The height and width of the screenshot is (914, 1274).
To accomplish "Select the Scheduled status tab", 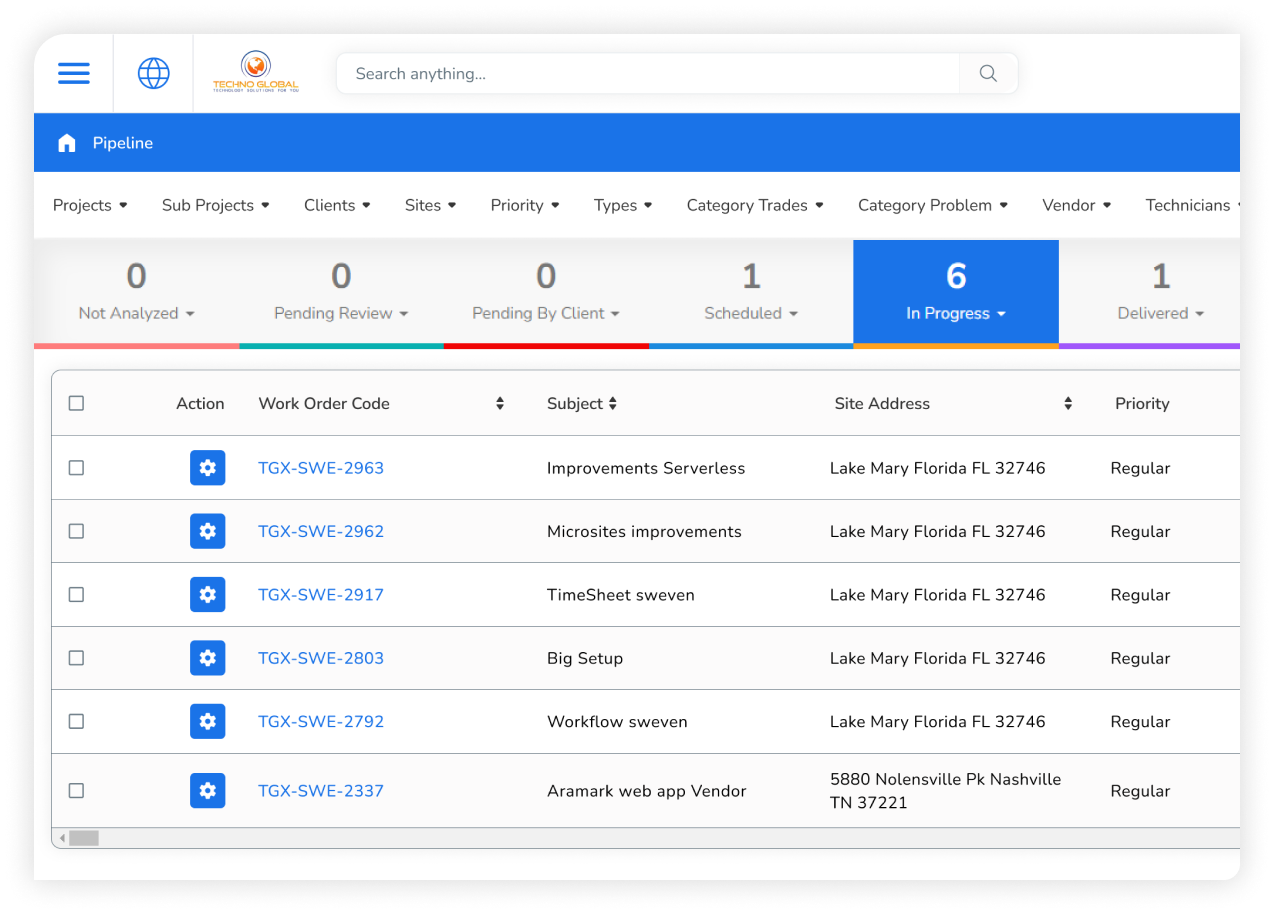I will point(751,292).
